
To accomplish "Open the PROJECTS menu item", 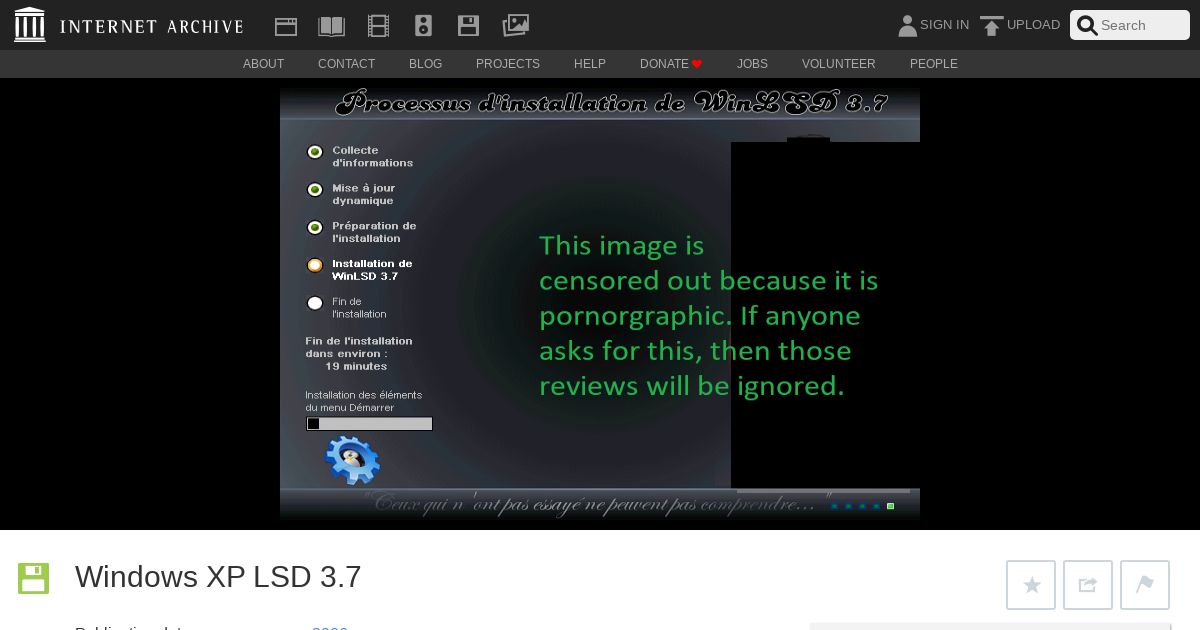I will [x=508, y=64].
